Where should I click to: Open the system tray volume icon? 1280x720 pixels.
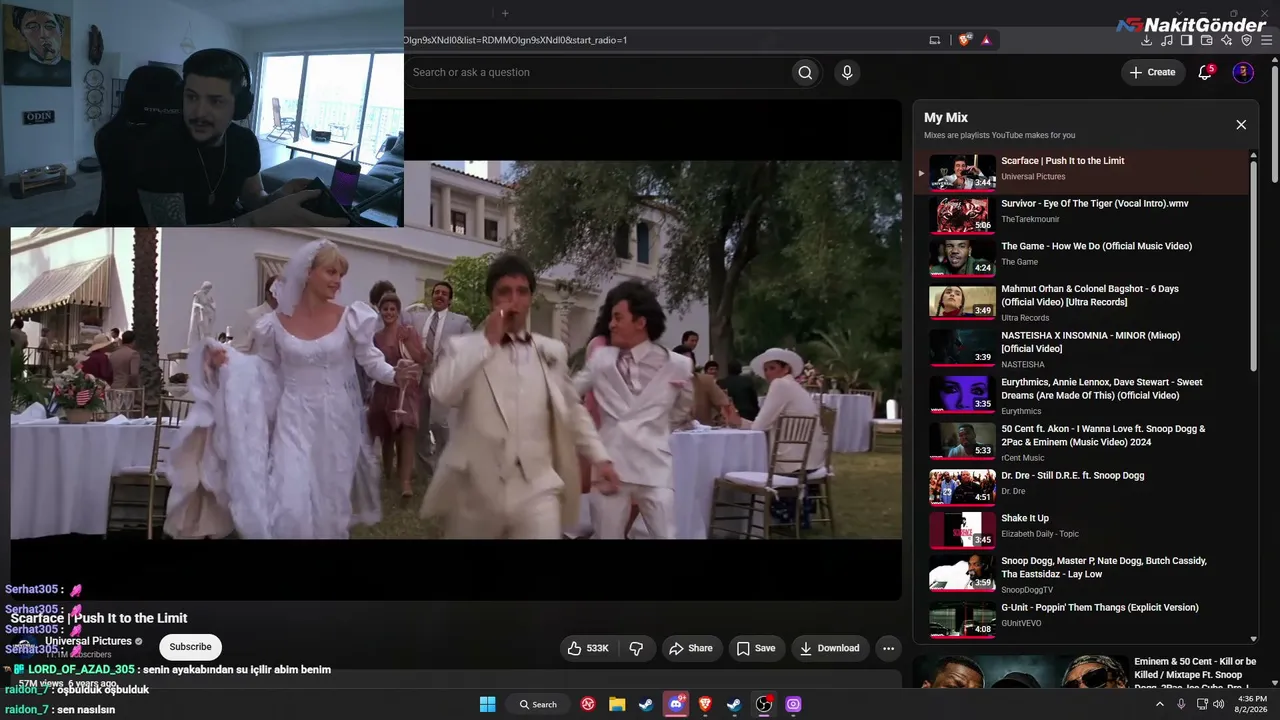[1218, 704]
